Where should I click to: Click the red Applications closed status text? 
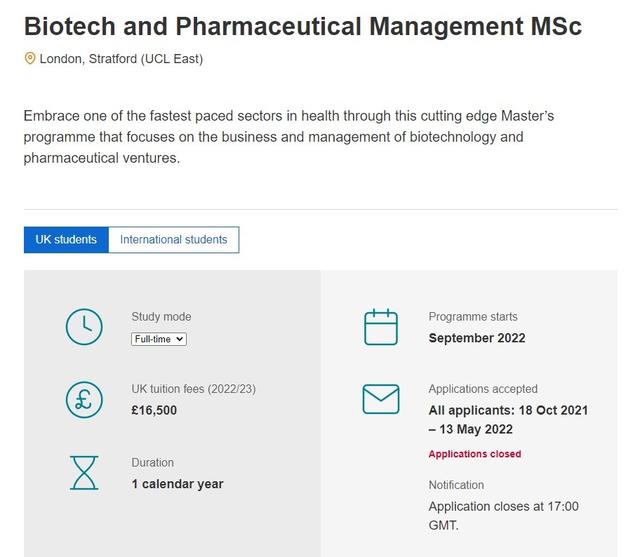[475, 454]
